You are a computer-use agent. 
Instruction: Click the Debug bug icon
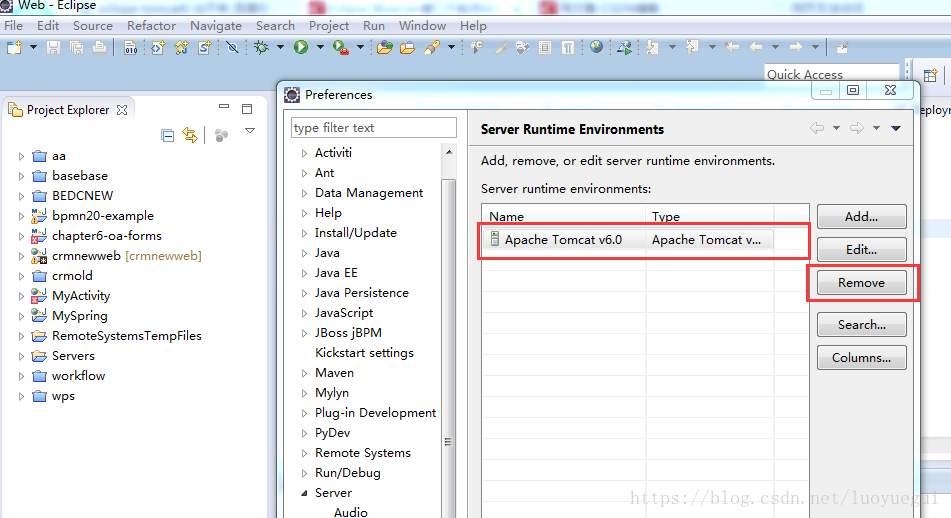pos(261,47)
